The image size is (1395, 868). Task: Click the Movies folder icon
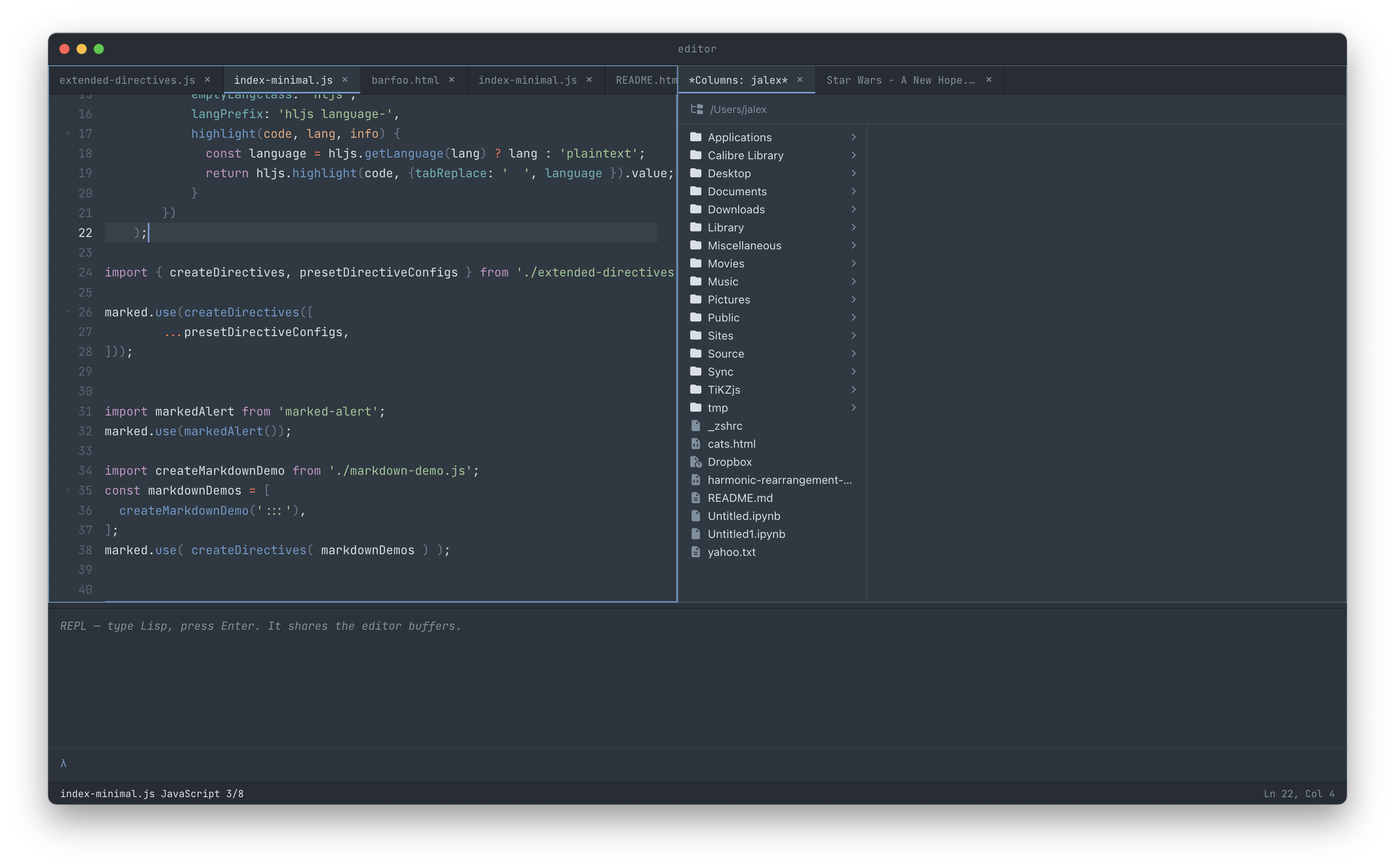tap(695, 263)
